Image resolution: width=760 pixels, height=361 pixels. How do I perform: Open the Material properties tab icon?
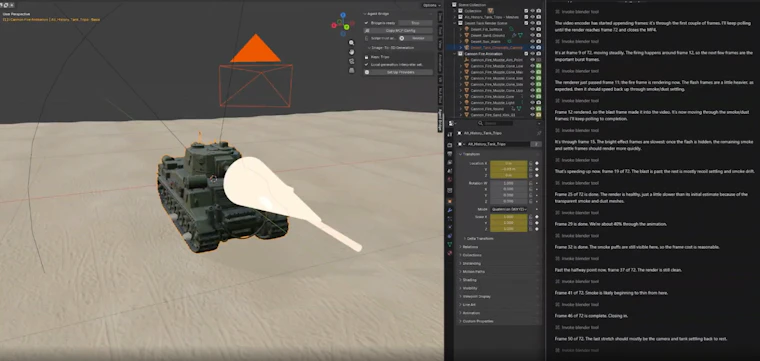(449, 253)
